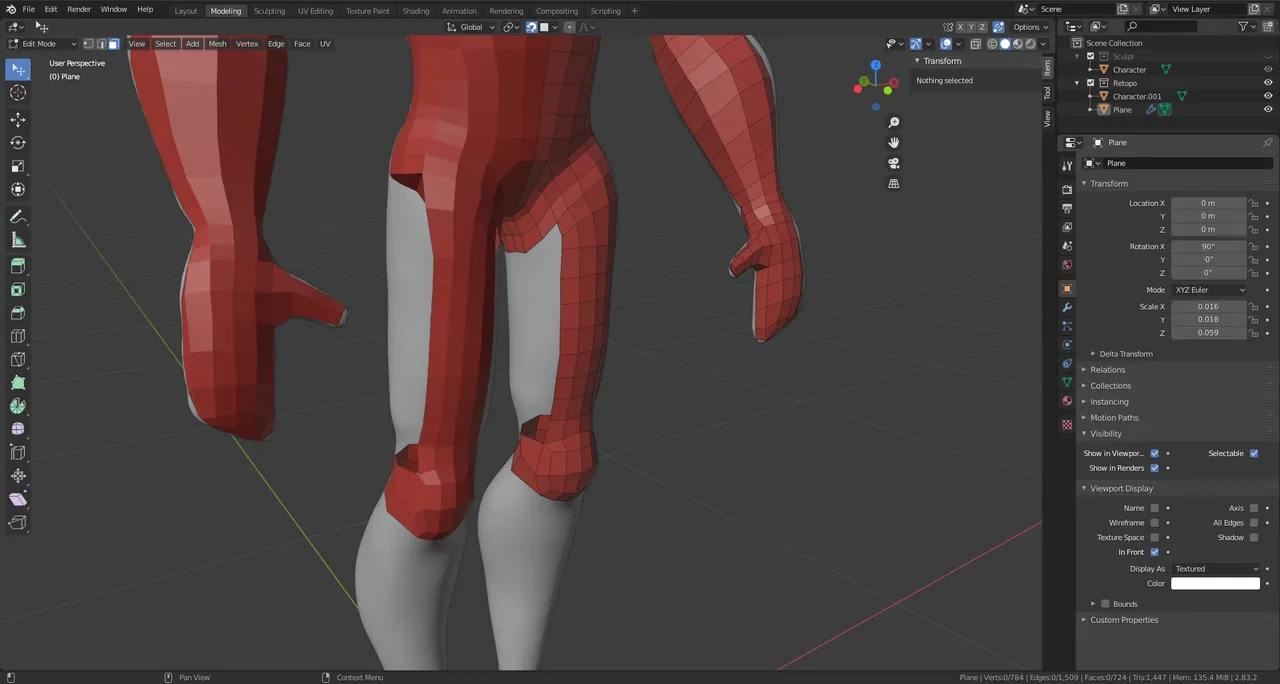Click the add workspace plus button
This screenshot has height=684, width=1280.
[634, 11]
